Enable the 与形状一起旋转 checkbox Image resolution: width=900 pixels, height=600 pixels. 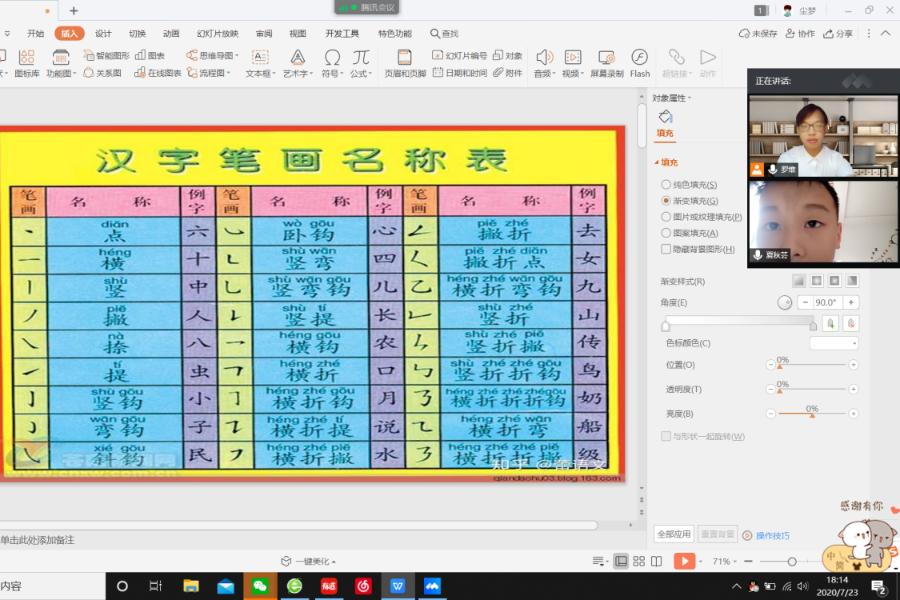click(666, 437)
